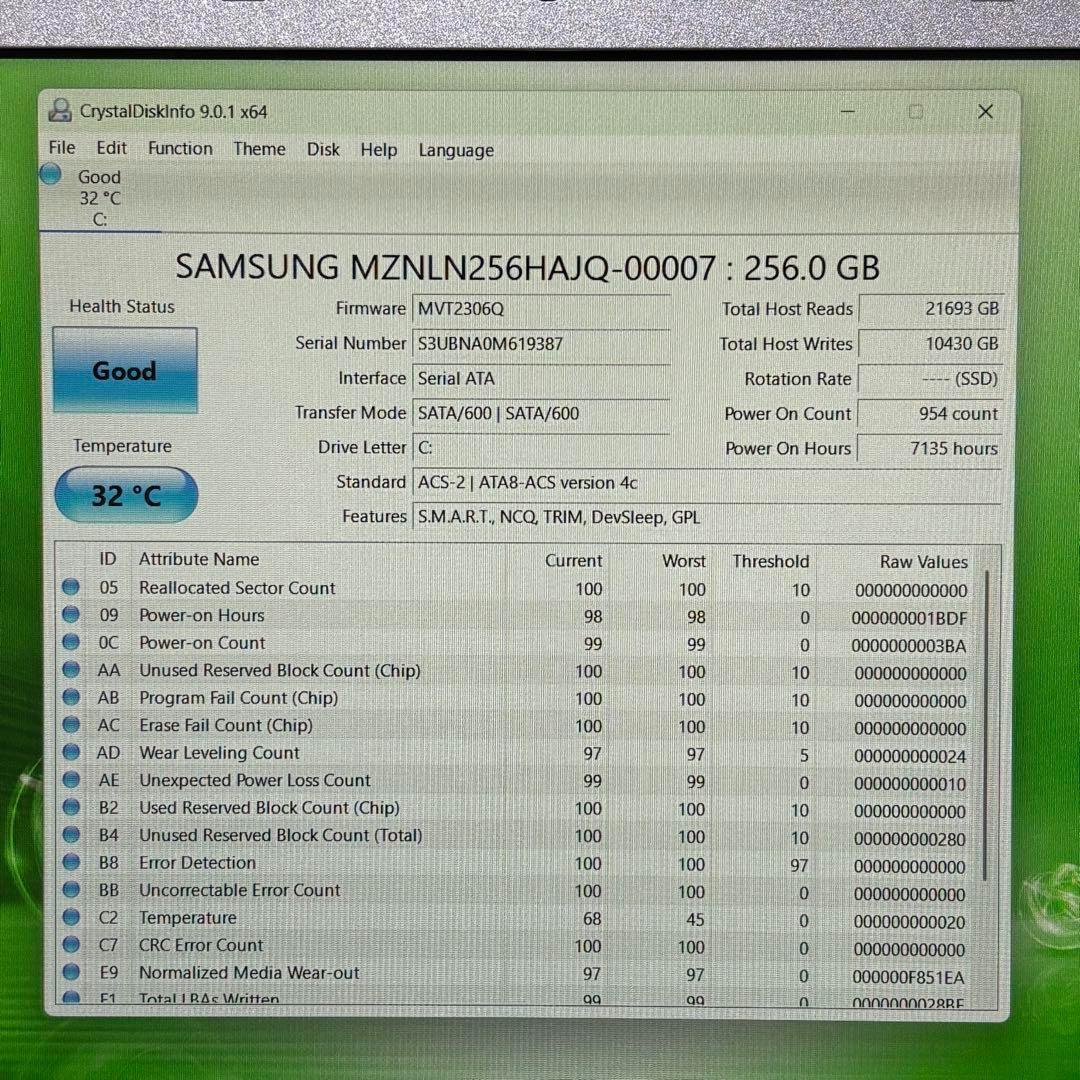Click the blue status dot beside Reallocated Sector Count
This screenshot has width=1080, height=1080.
pos(70,588)
